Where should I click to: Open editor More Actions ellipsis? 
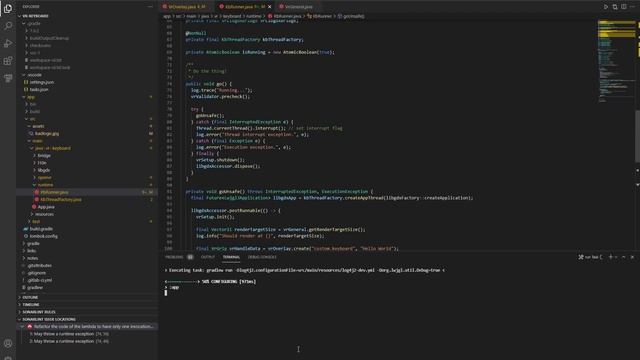tap(633, 7)
